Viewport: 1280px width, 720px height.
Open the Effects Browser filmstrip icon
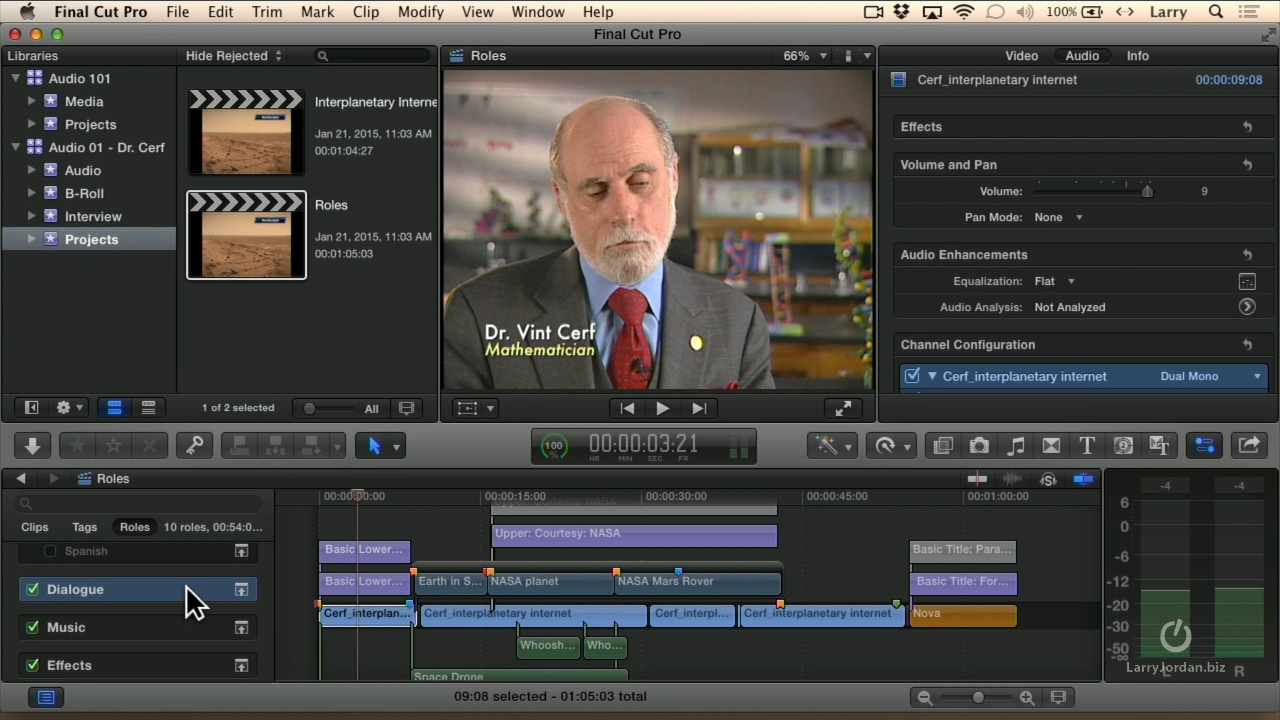pos(943,446)
